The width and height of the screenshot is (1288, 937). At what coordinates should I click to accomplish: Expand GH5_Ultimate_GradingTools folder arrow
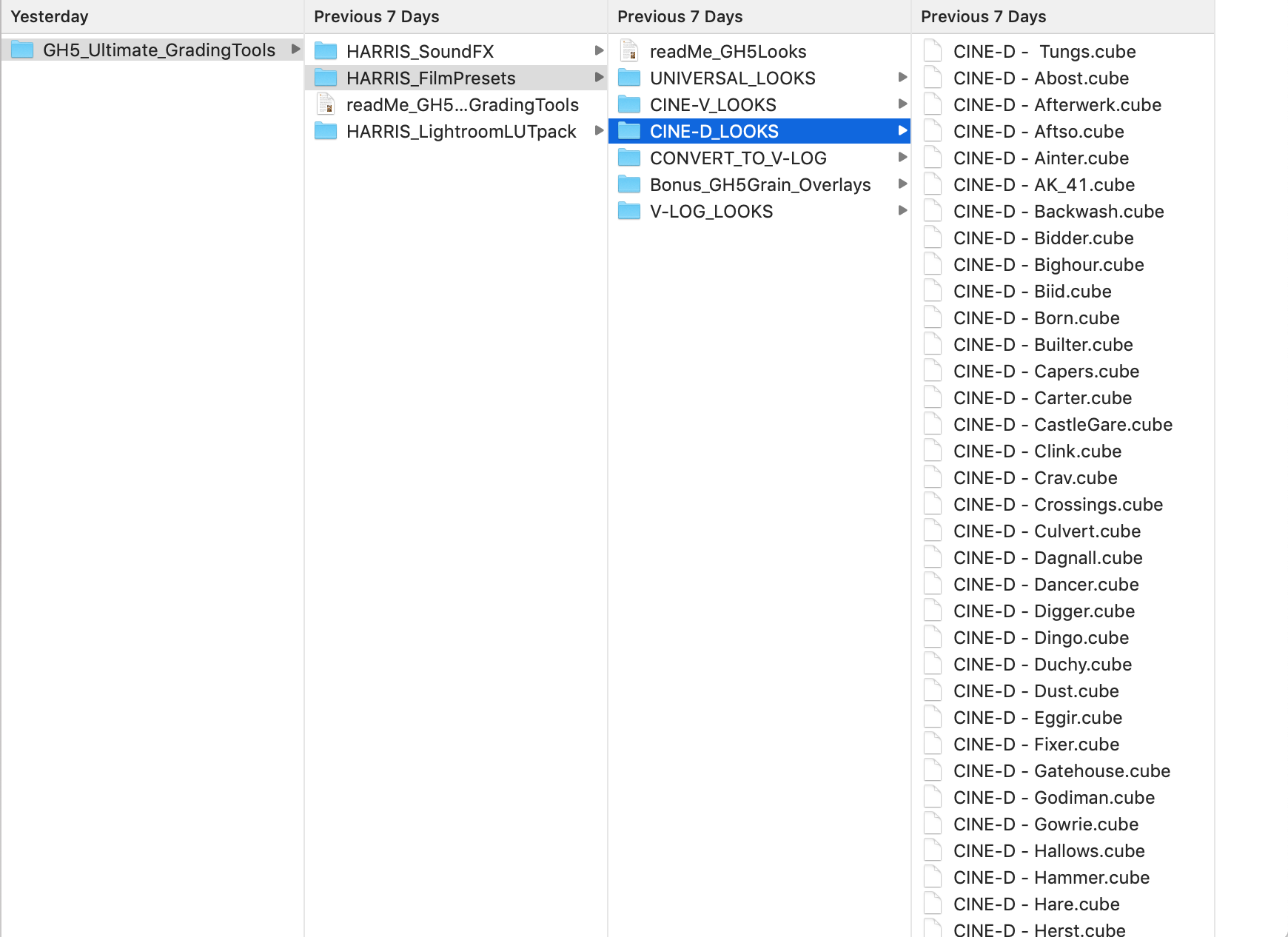(295, 49)
